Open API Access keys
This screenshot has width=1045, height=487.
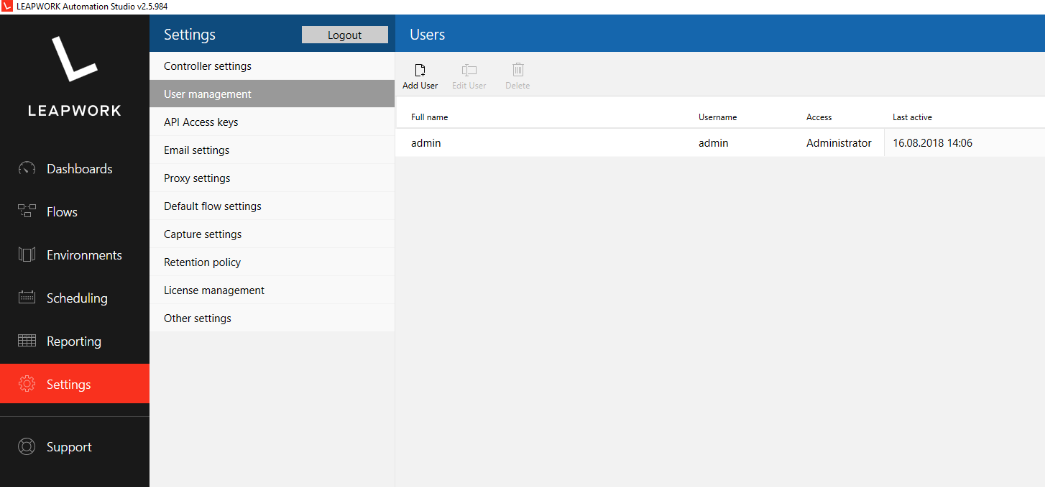272,123
